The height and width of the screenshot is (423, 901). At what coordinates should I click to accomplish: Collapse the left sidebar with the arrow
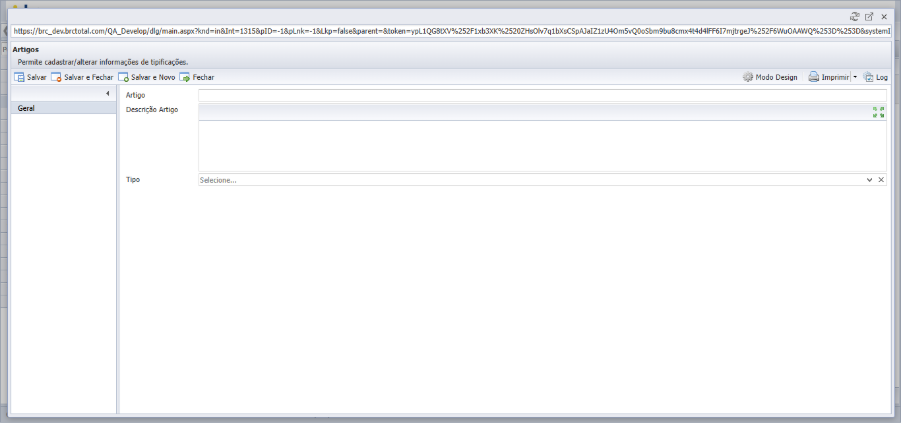107,94
